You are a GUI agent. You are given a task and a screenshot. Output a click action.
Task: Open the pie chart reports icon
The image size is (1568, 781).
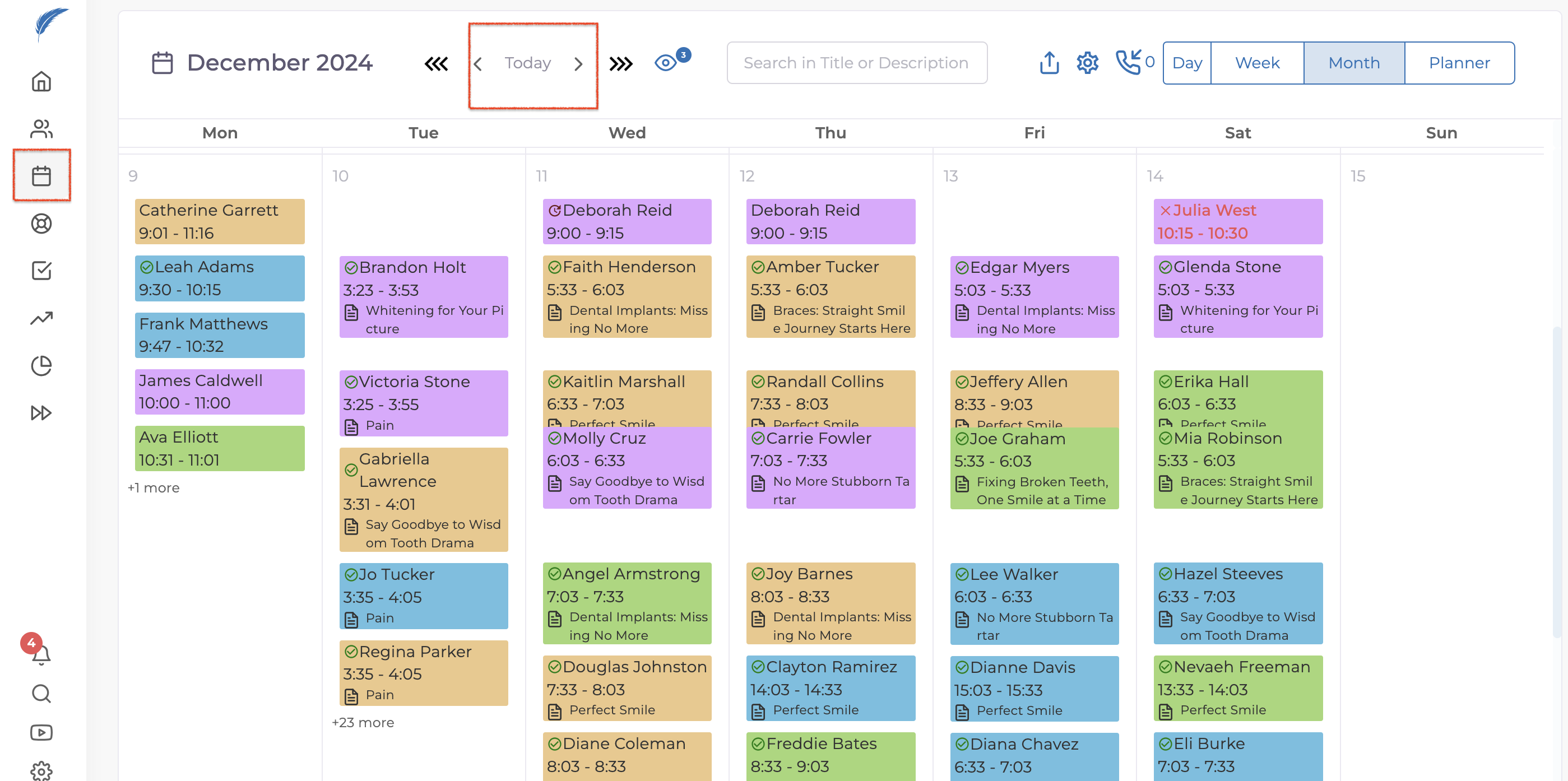coord(41,366)
